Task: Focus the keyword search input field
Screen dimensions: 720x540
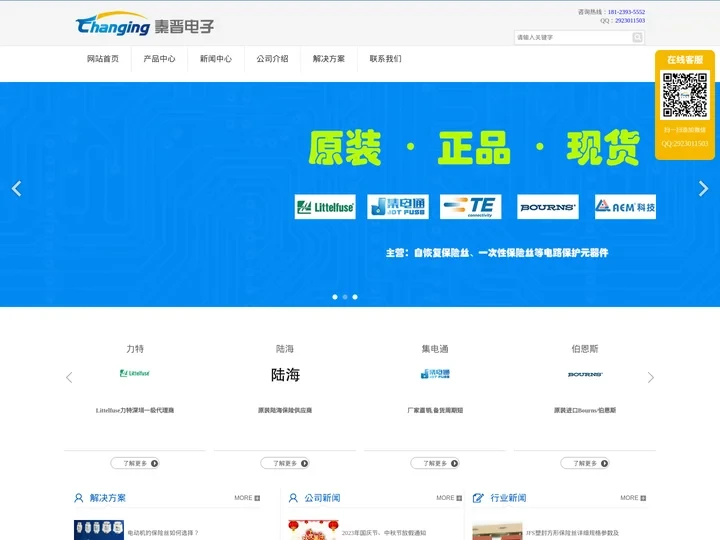Action: tap(573, 37)
